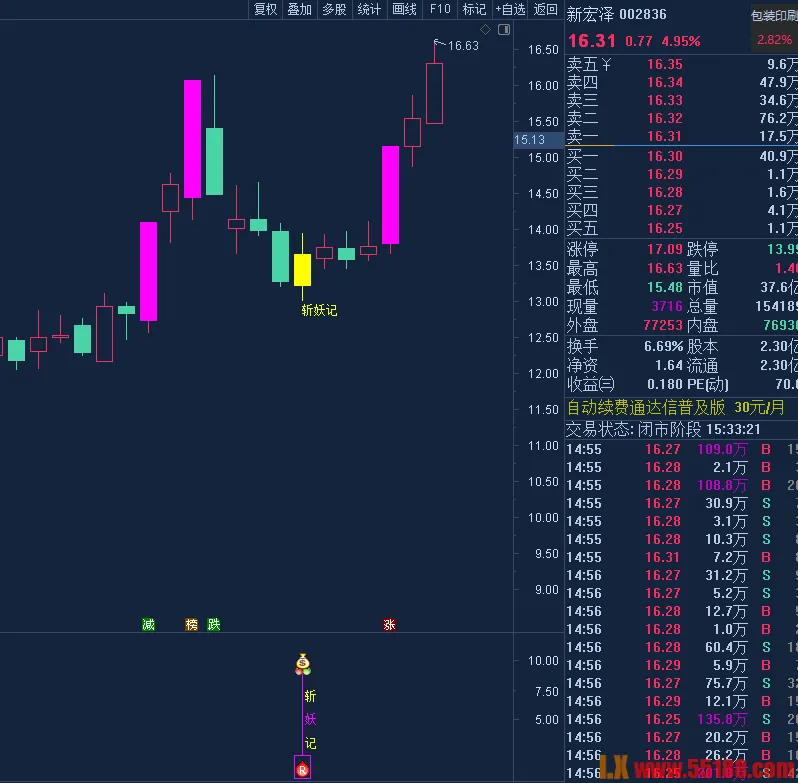798x783 pixels.
Task: Open the 统计 statistics tool
Action: point(369,10)
